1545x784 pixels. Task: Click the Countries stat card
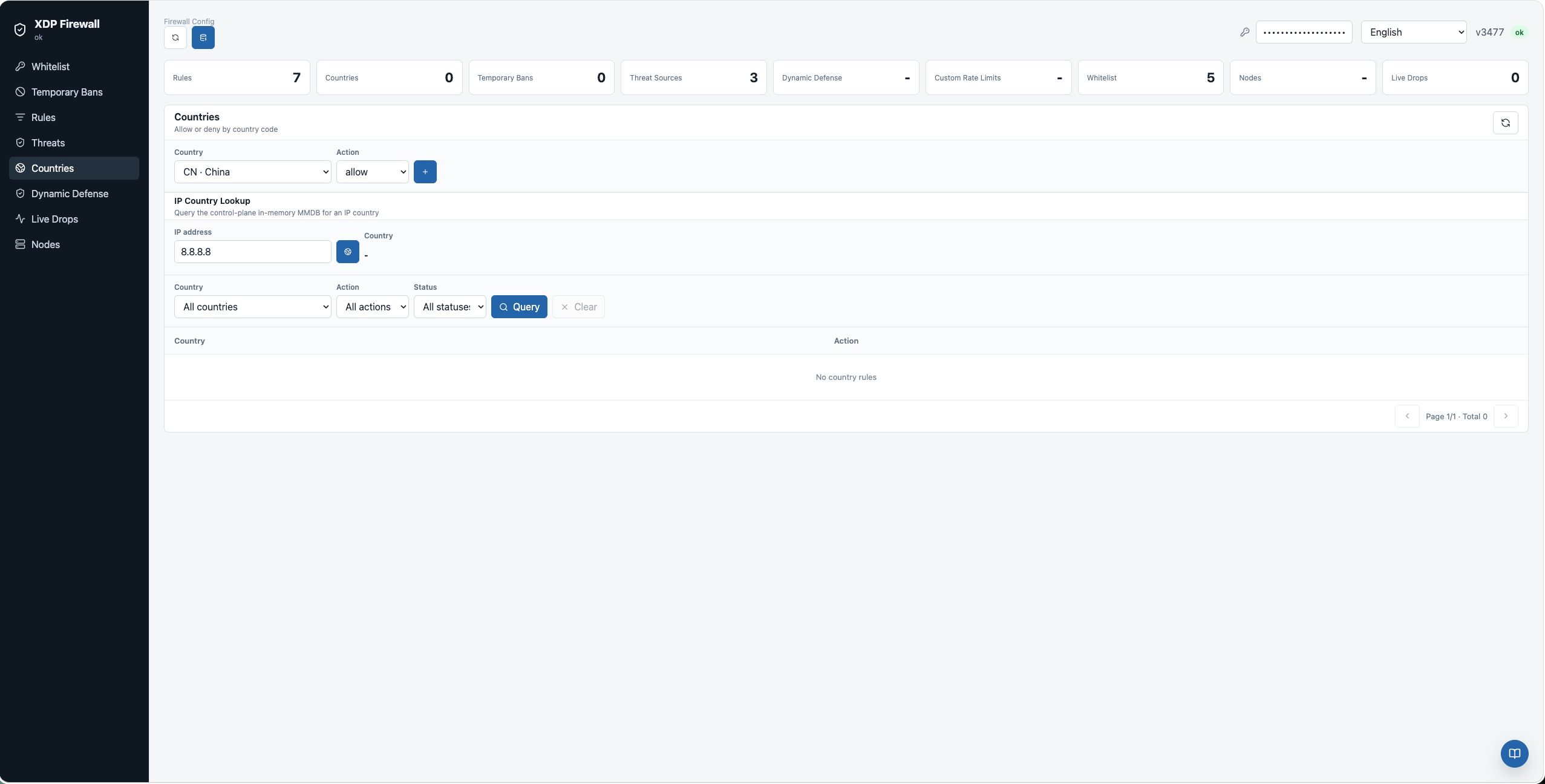pos(390,77)
